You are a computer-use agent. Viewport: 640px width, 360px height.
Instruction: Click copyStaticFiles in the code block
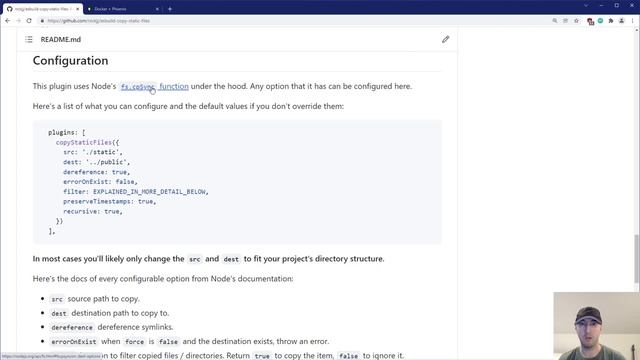tap(84, 142)
